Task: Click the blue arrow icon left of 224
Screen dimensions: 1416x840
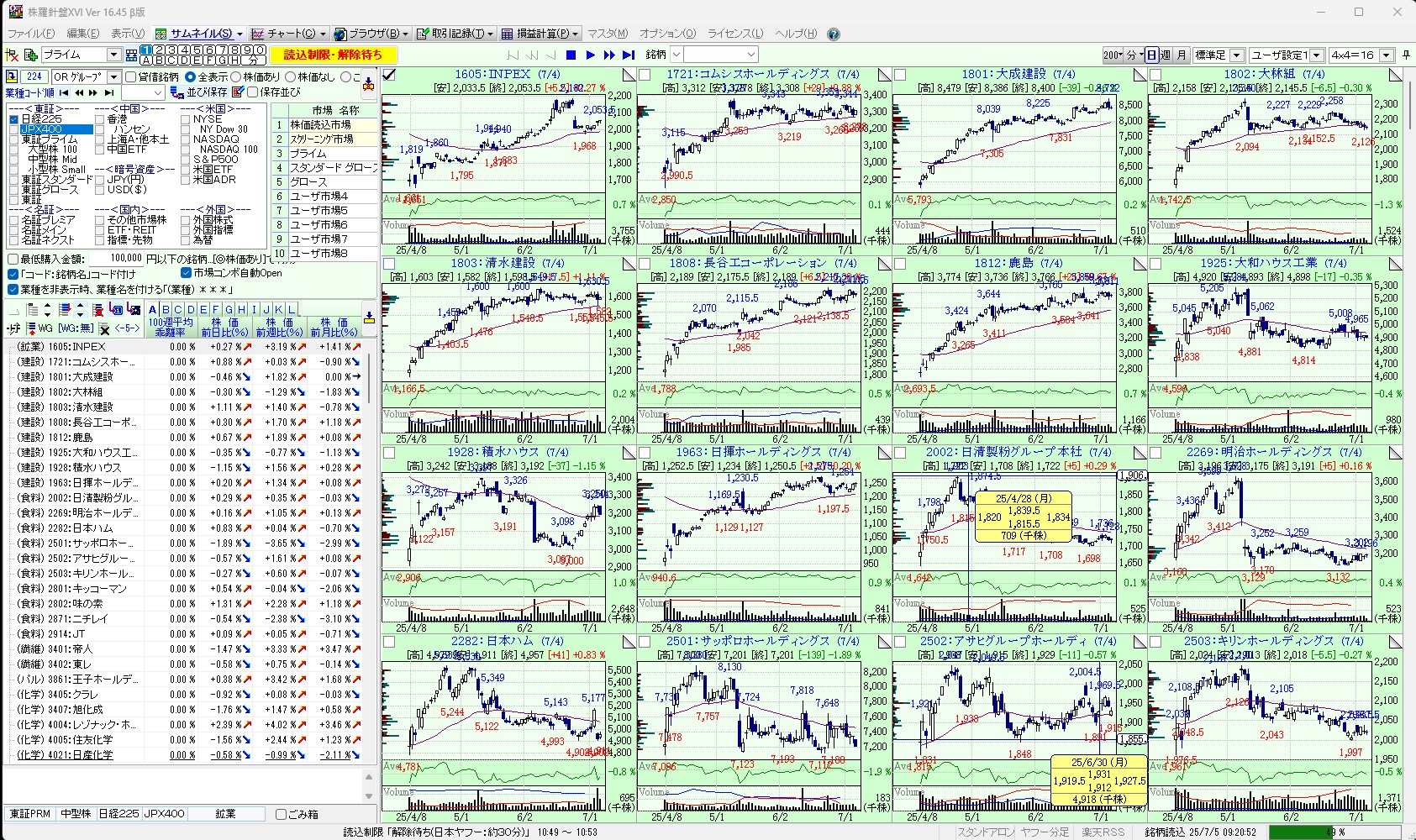Action: [x=13, y=76]
